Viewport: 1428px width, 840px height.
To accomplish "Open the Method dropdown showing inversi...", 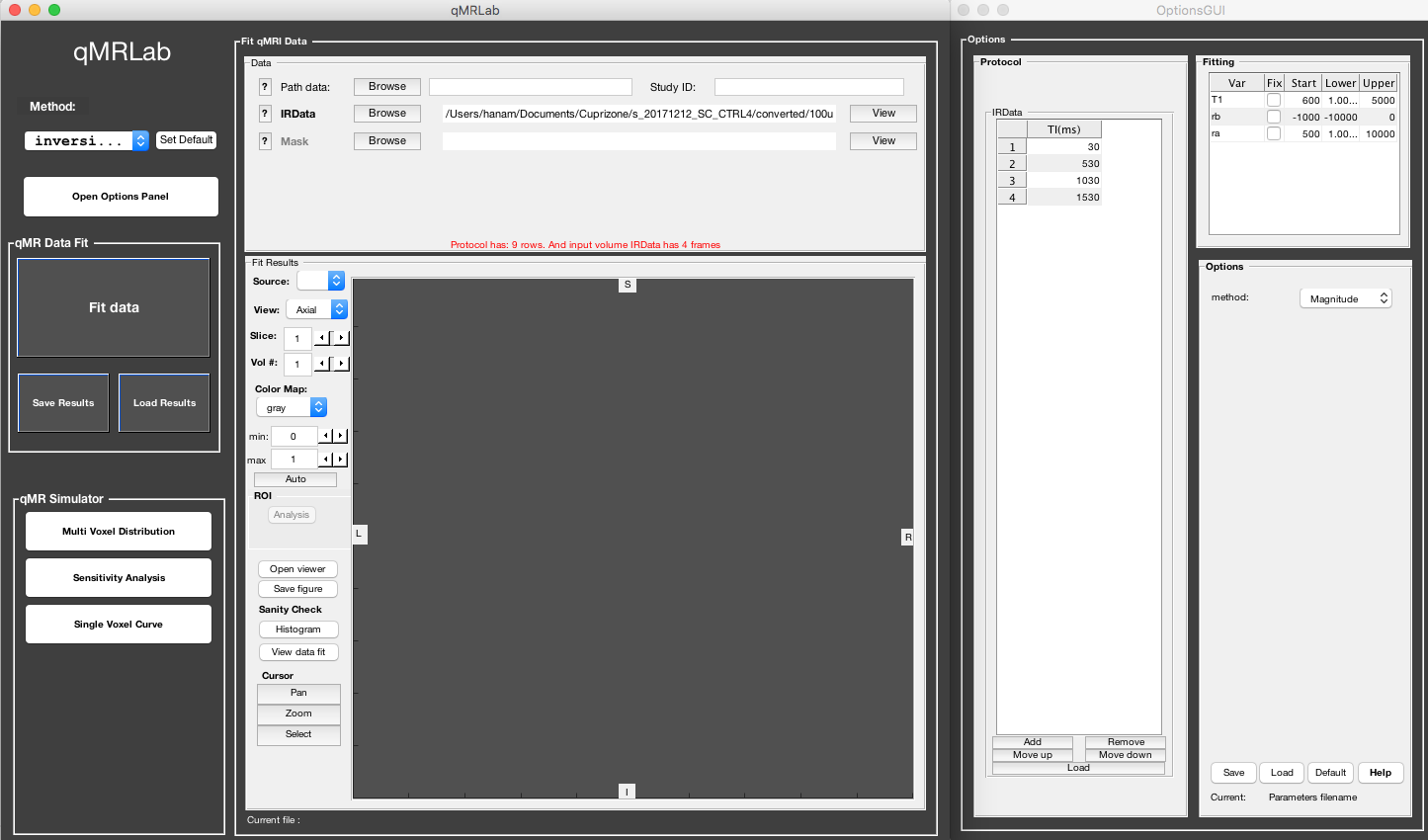I will 87,140.
